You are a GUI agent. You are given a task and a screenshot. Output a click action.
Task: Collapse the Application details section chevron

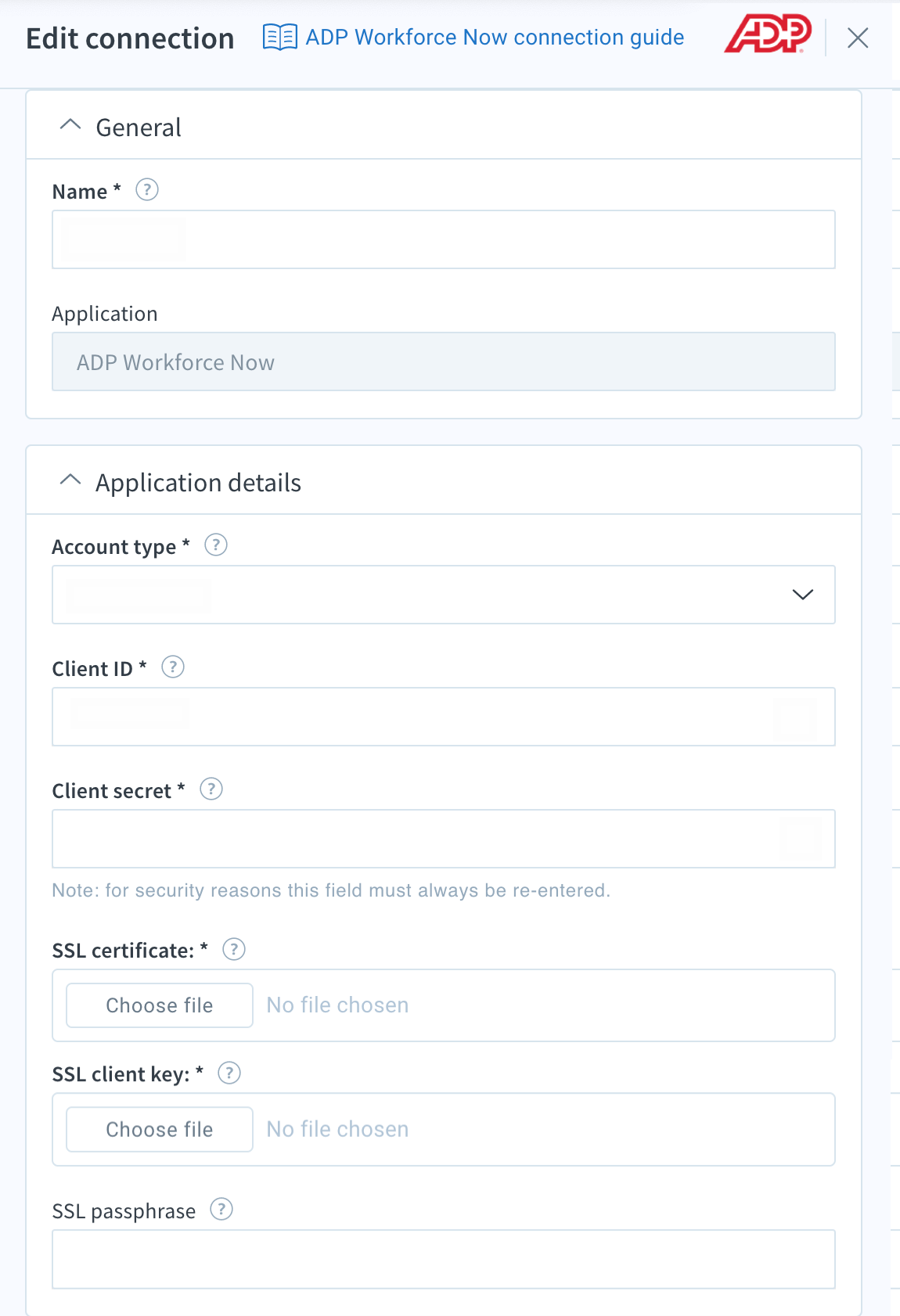pyautogui.click(x=70, y=480)
